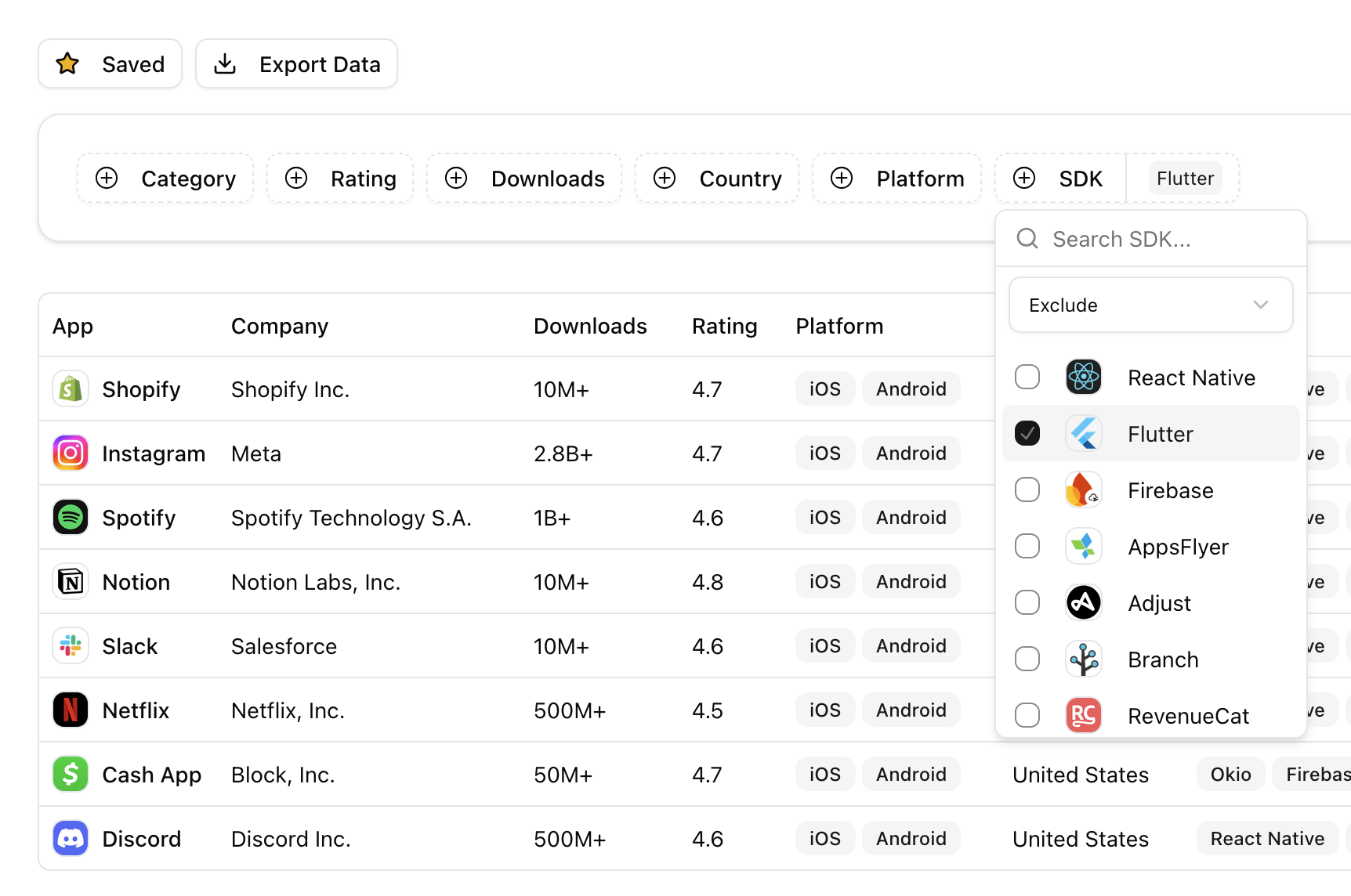Click the App column header

pyautogui.click(x=73, y=326)
